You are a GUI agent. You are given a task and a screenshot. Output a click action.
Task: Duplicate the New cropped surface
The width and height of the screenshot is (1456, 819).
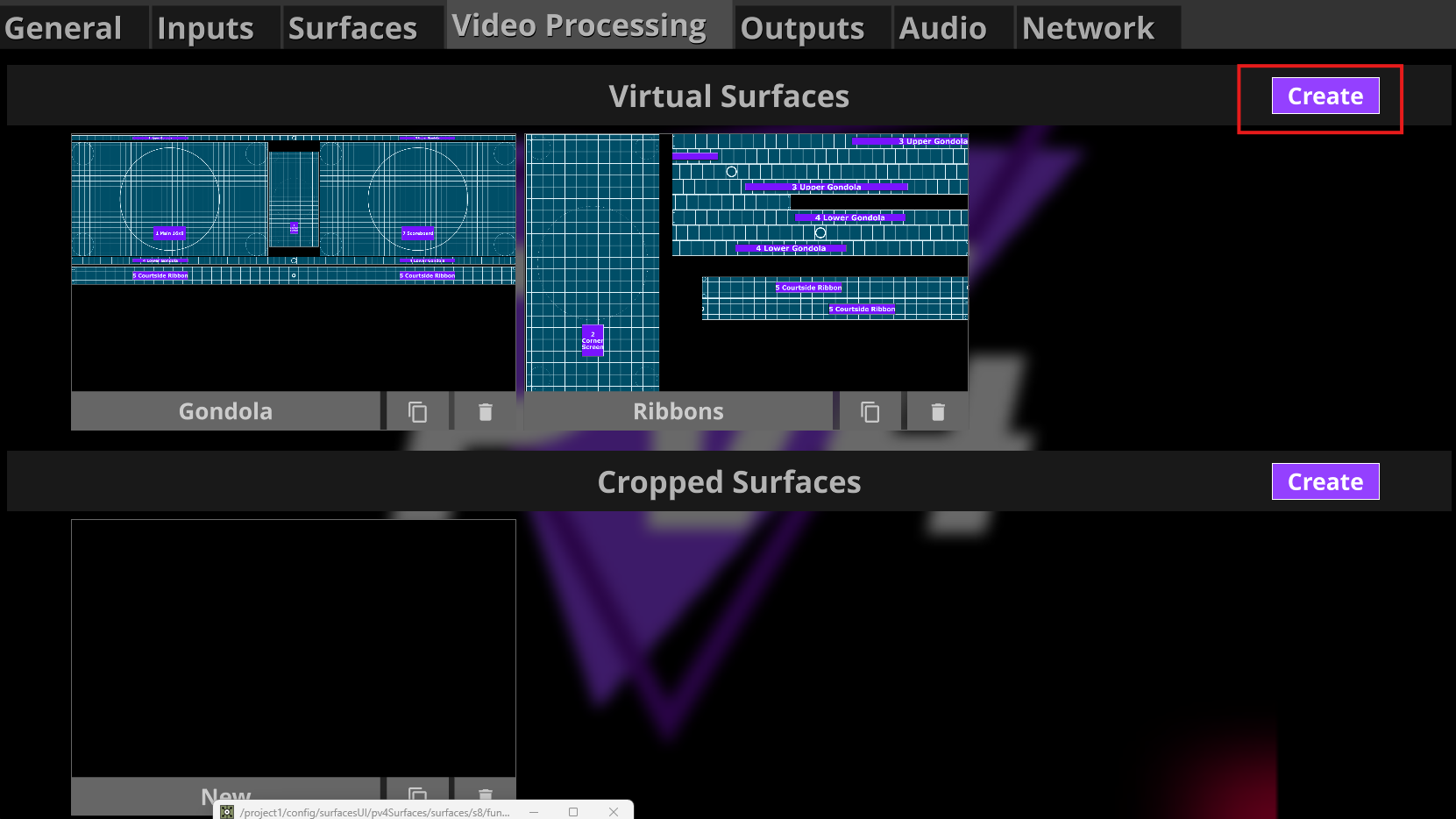click(x=418, y=794)
